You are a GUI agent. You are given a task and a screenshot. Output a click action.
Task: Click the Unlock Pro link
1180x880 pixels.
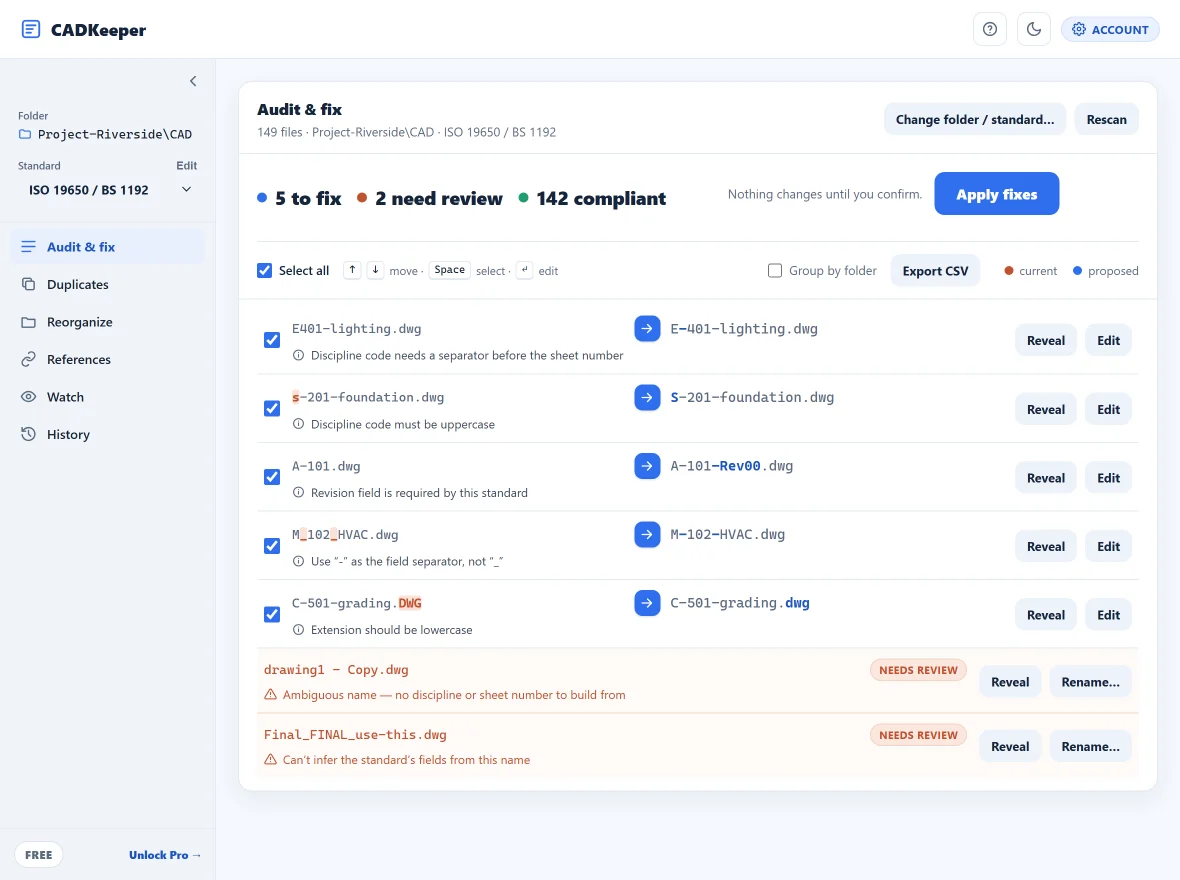[x=165, y=855]
